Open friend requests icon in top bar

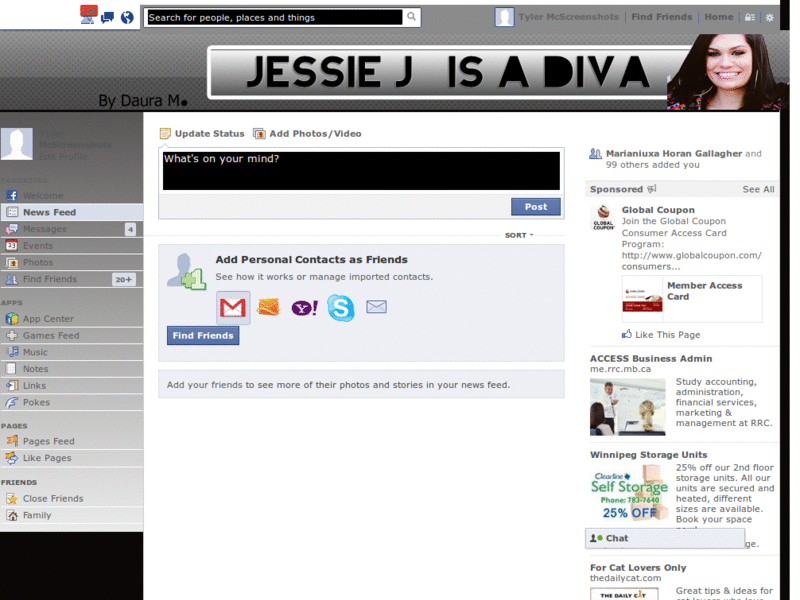click(x=88, y=15)
